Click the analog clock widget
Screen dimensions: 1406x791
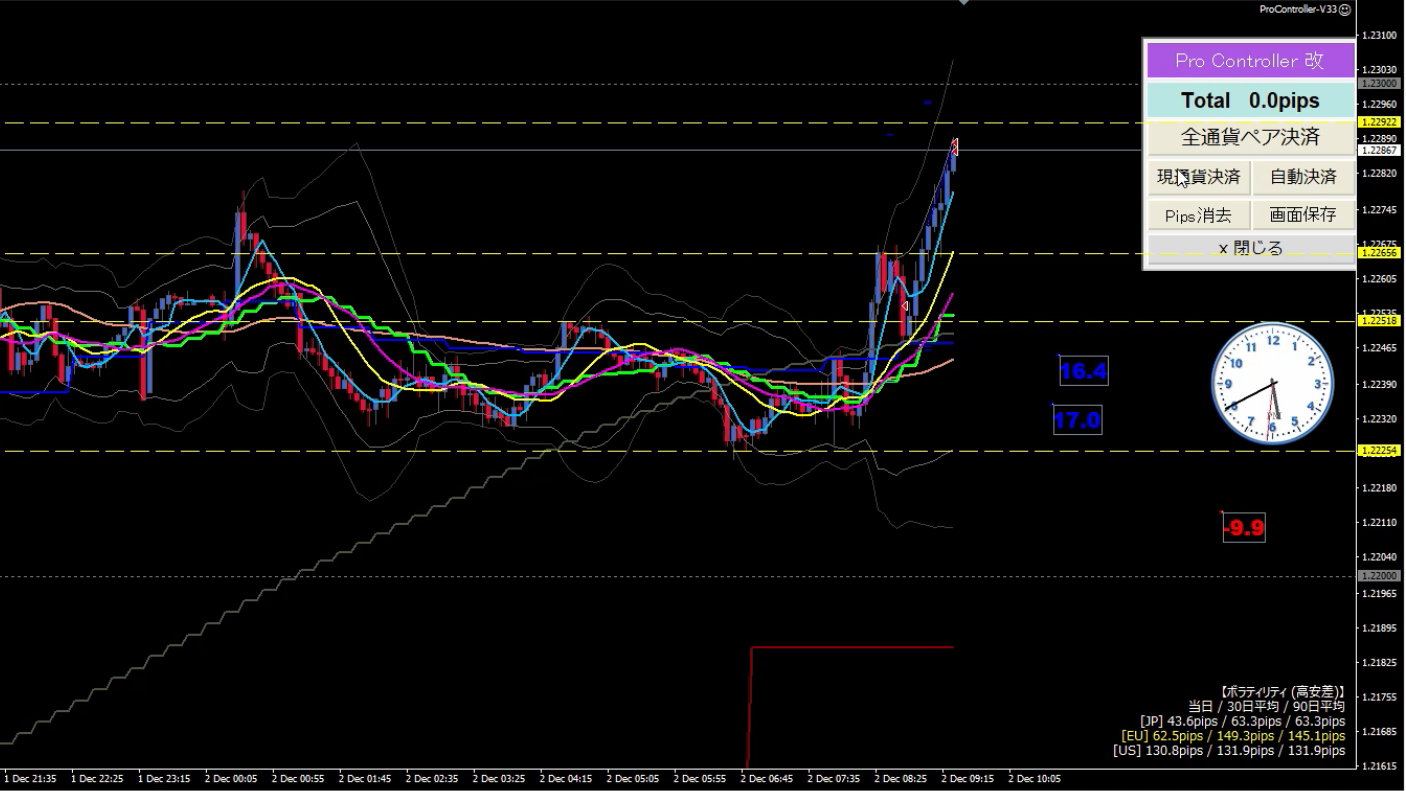pyautogui.click(x=1273, y=383)
